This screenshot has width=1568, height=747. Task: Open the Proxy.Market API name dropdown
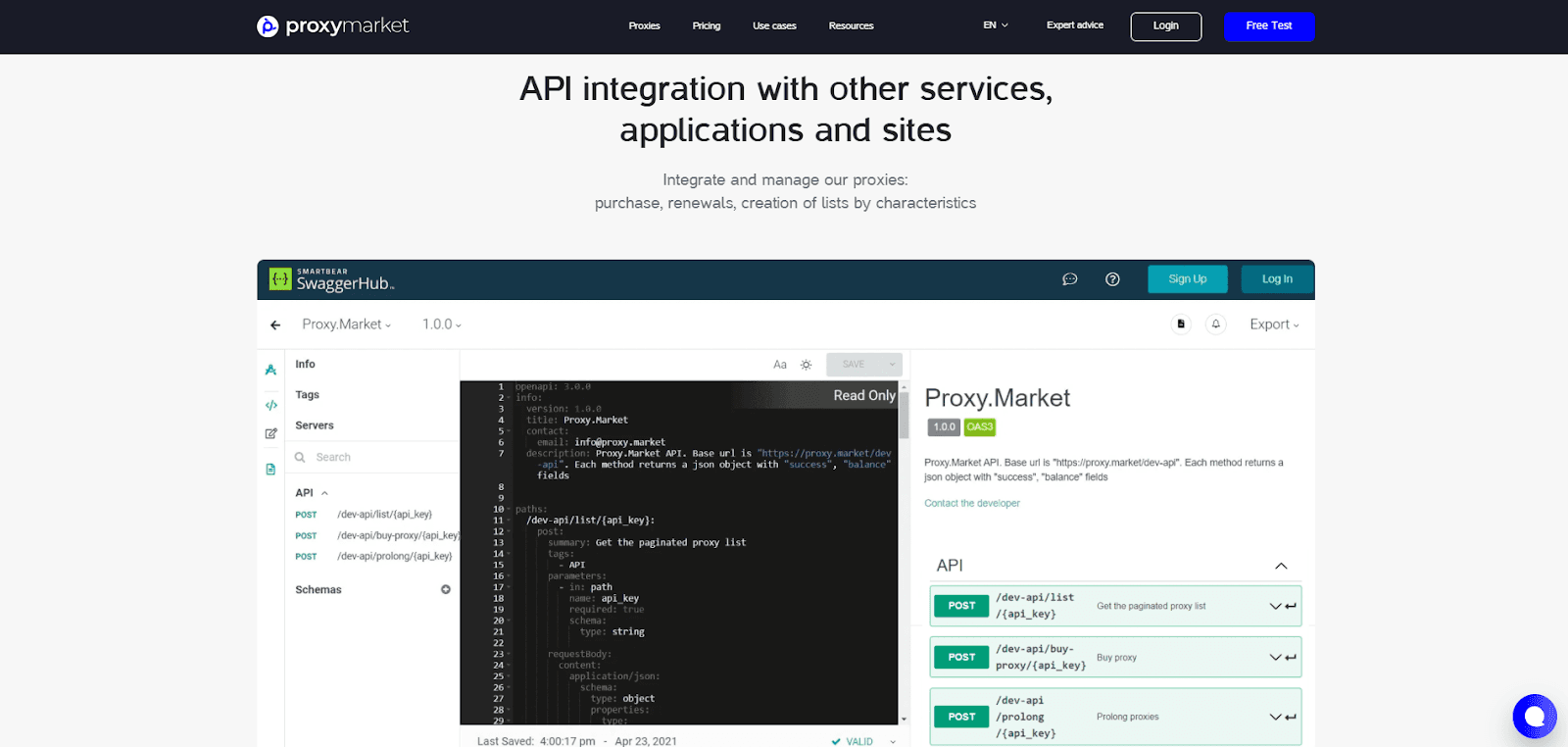pos(347,324)
